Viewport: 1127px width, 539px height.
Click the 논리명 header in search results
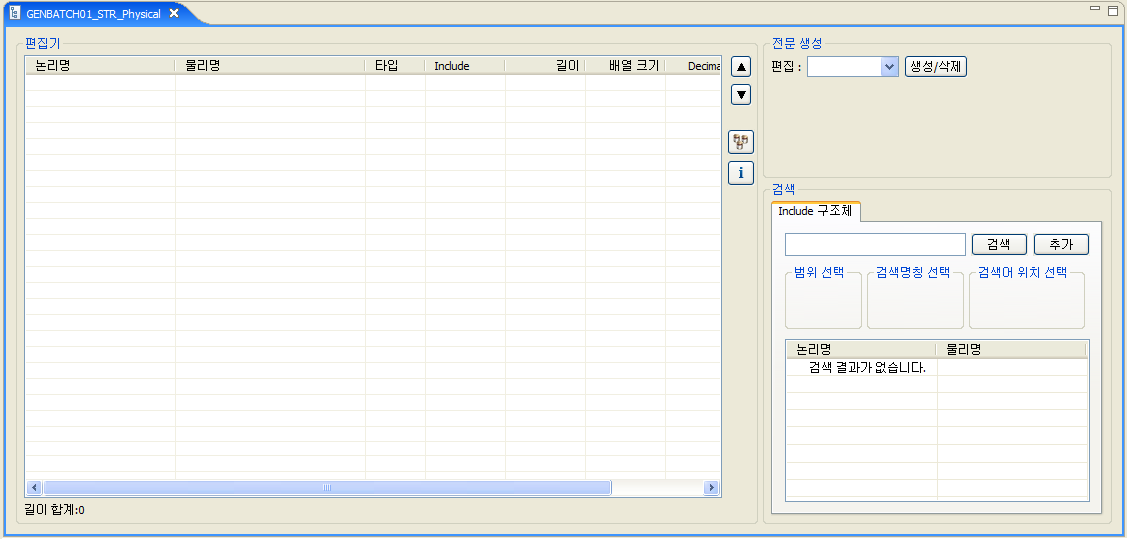click(862, 349)
